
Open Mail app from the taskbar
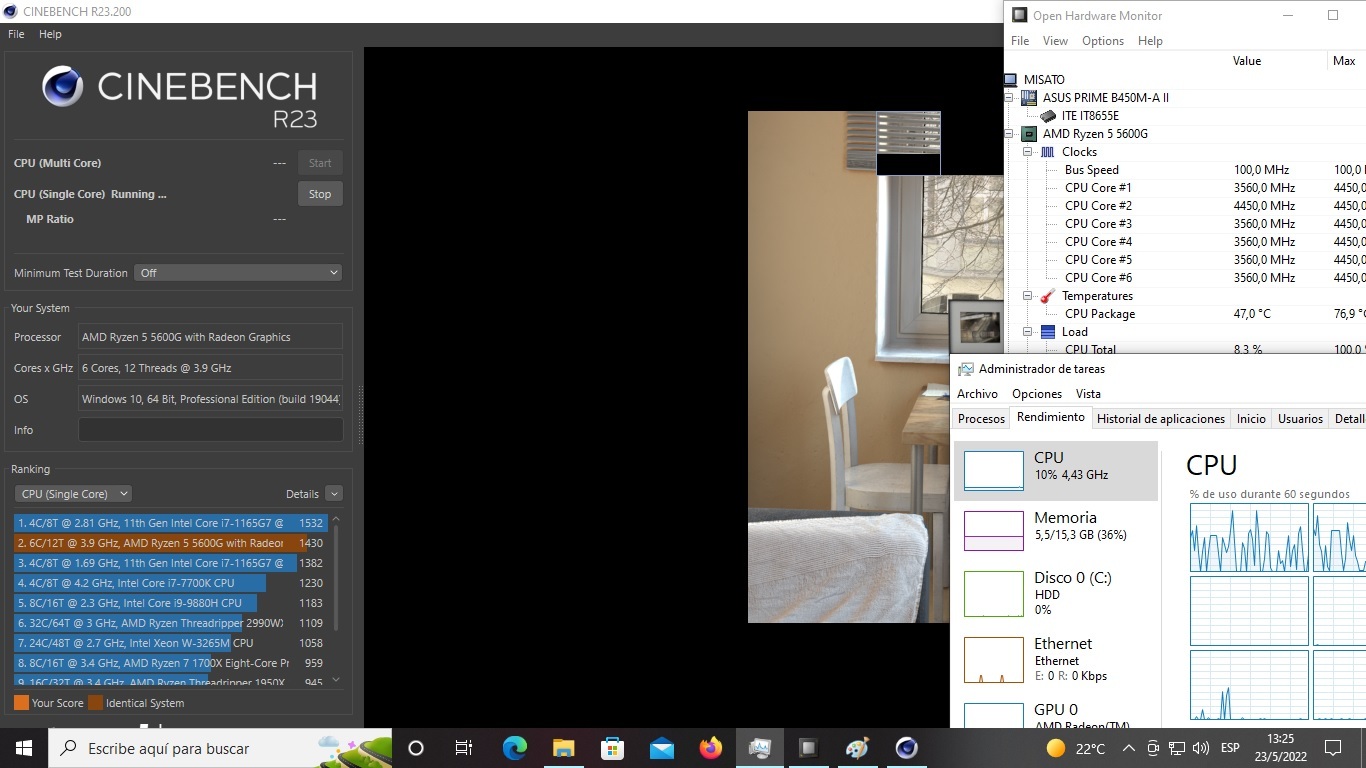coord(662,748)
